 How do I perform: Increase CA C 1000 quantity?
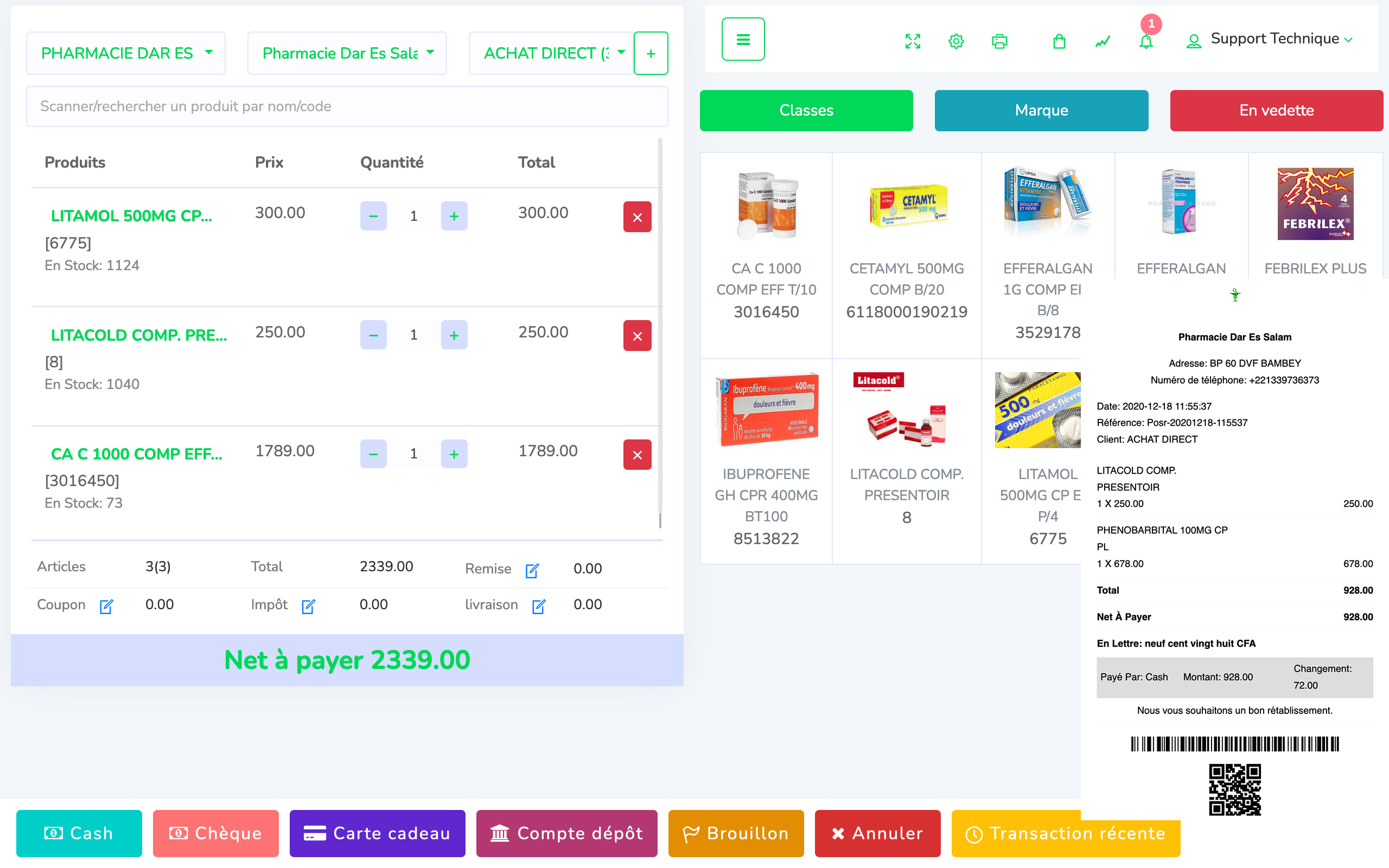(x=454, y=454)
